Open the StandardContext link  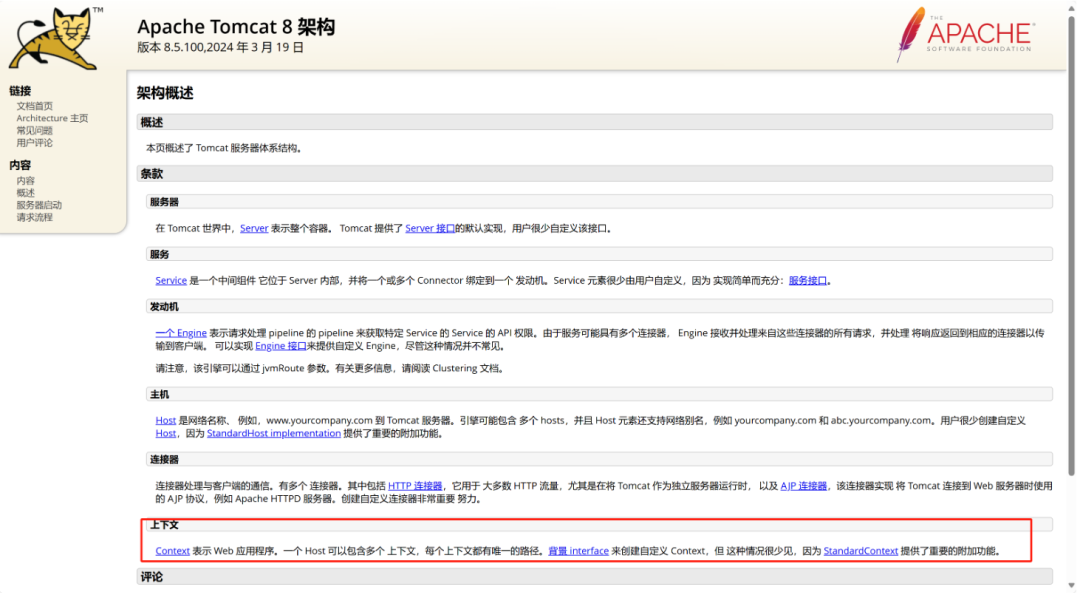pyautogui.click(x=860, y=552)
